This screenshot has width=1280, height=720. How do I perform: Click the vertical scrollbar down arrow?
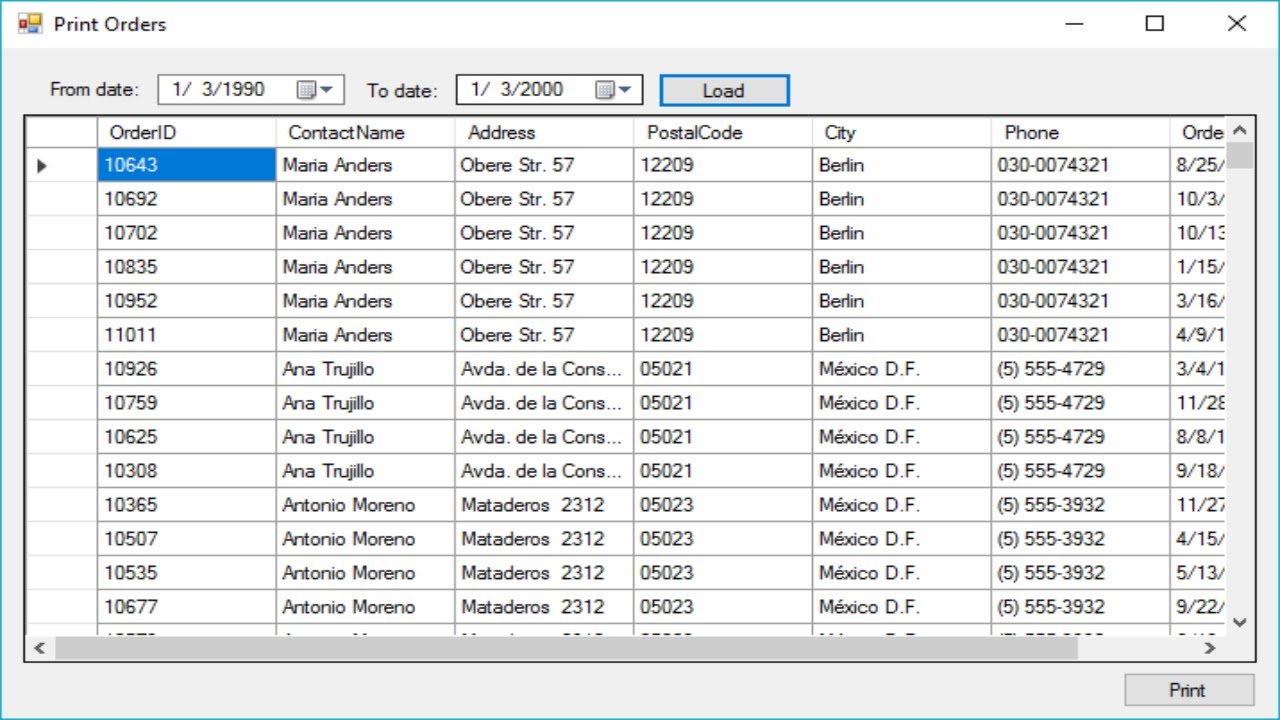pos(1240,623)
